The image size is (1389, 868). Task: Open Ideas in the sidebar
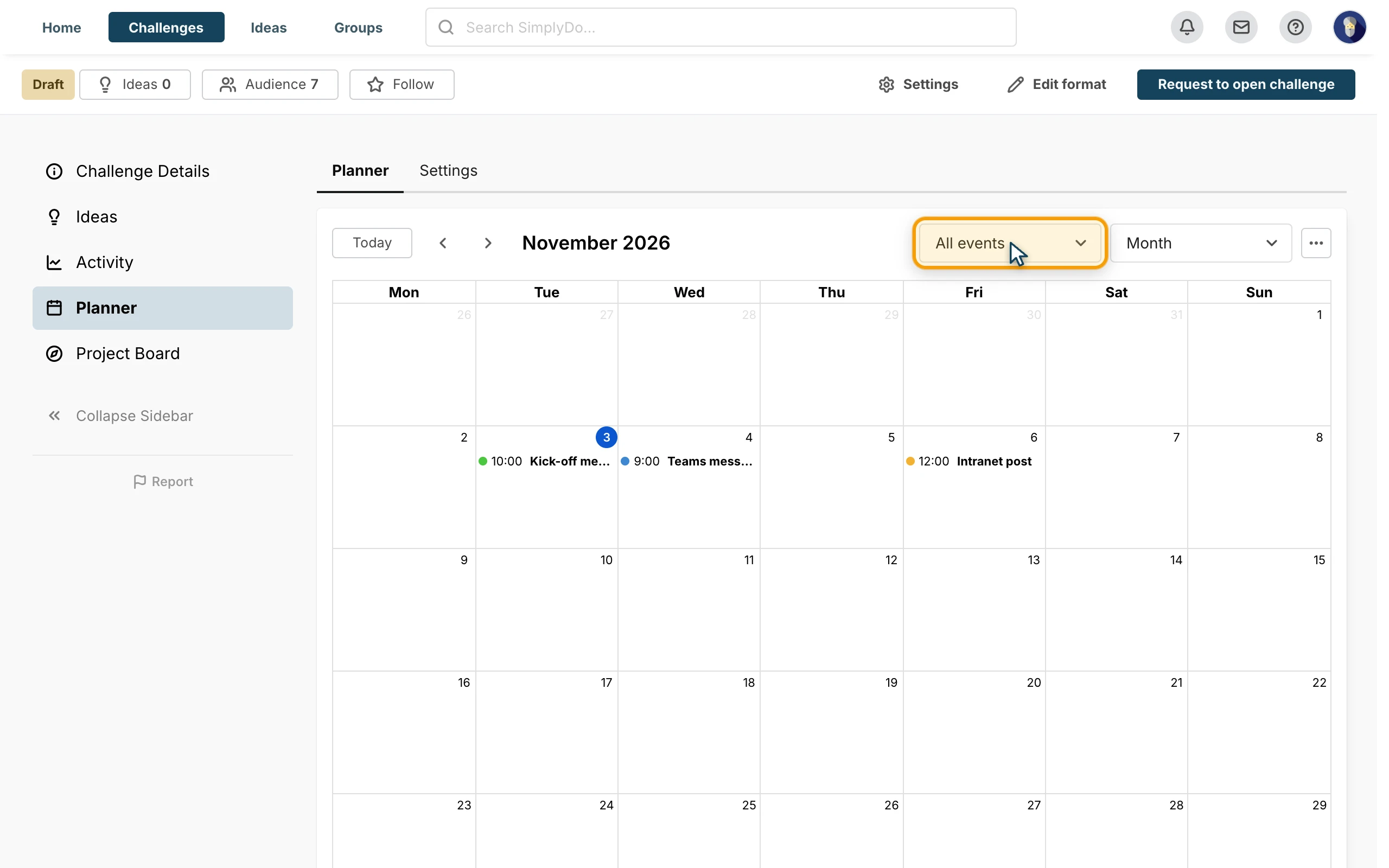162,216
